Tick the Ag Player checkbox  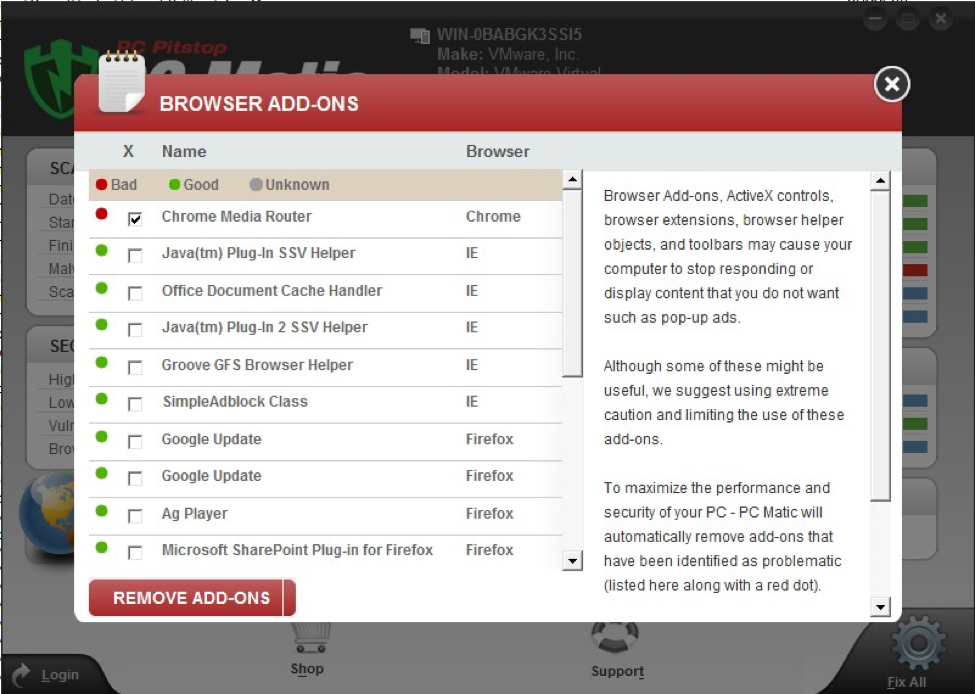[x=135, y=516]
